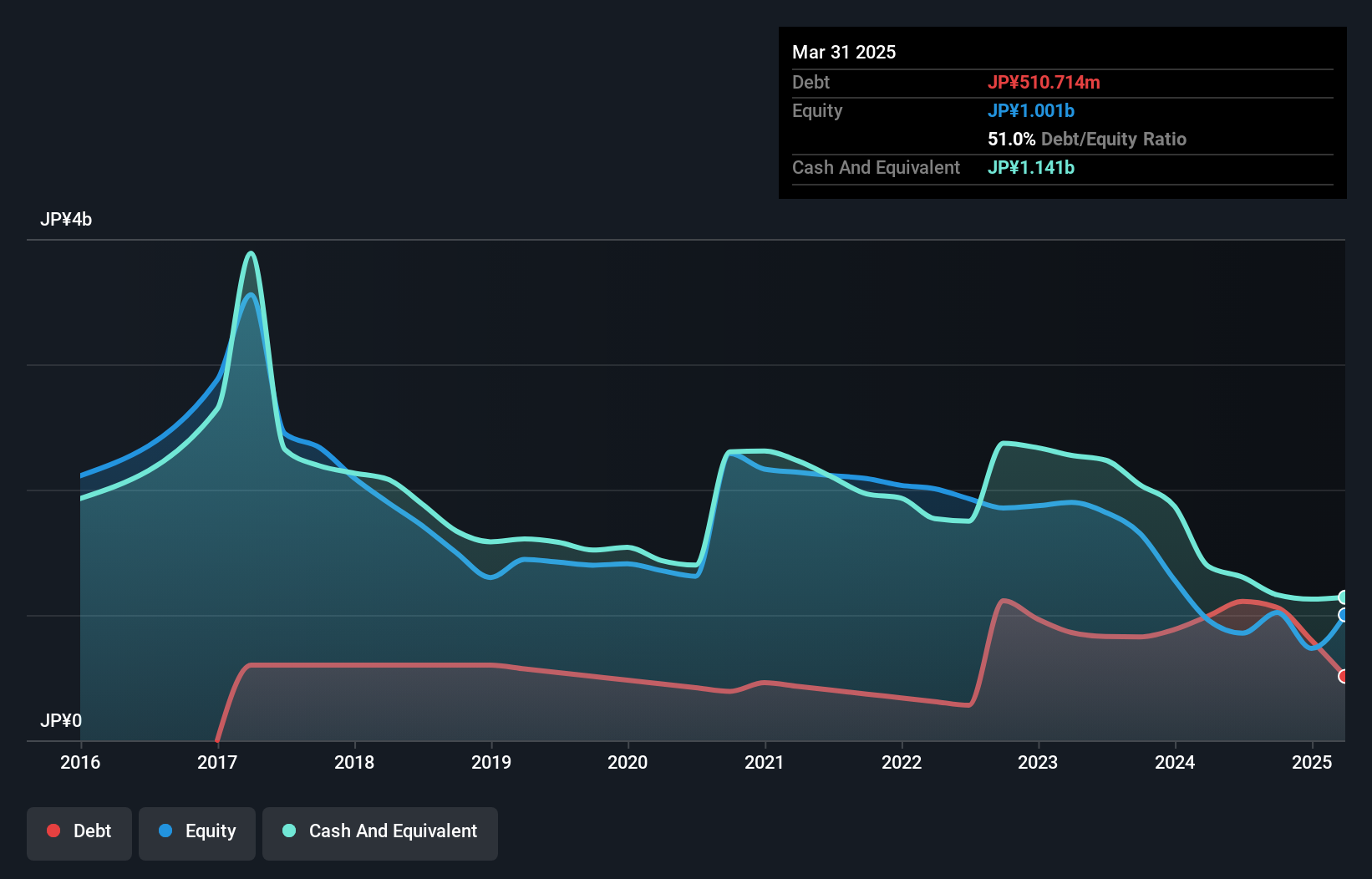Screen dimensions: 1372x879
Task: Click the blue Equity legend dot
Action: pyautogui.click(x=165, y=831)
